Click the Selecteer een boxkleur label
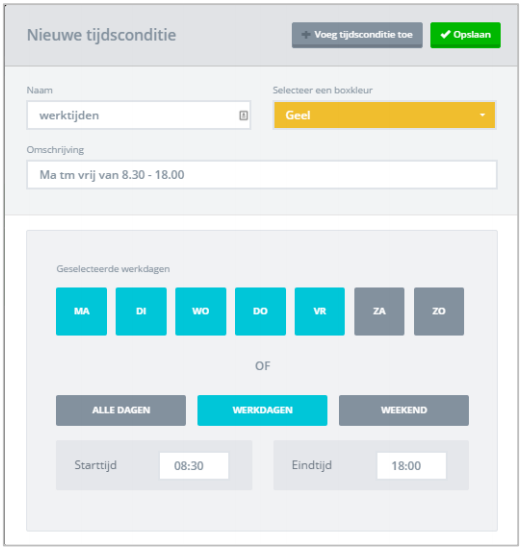The height and width of the screenshot is (549, 522). coord(322,90)
